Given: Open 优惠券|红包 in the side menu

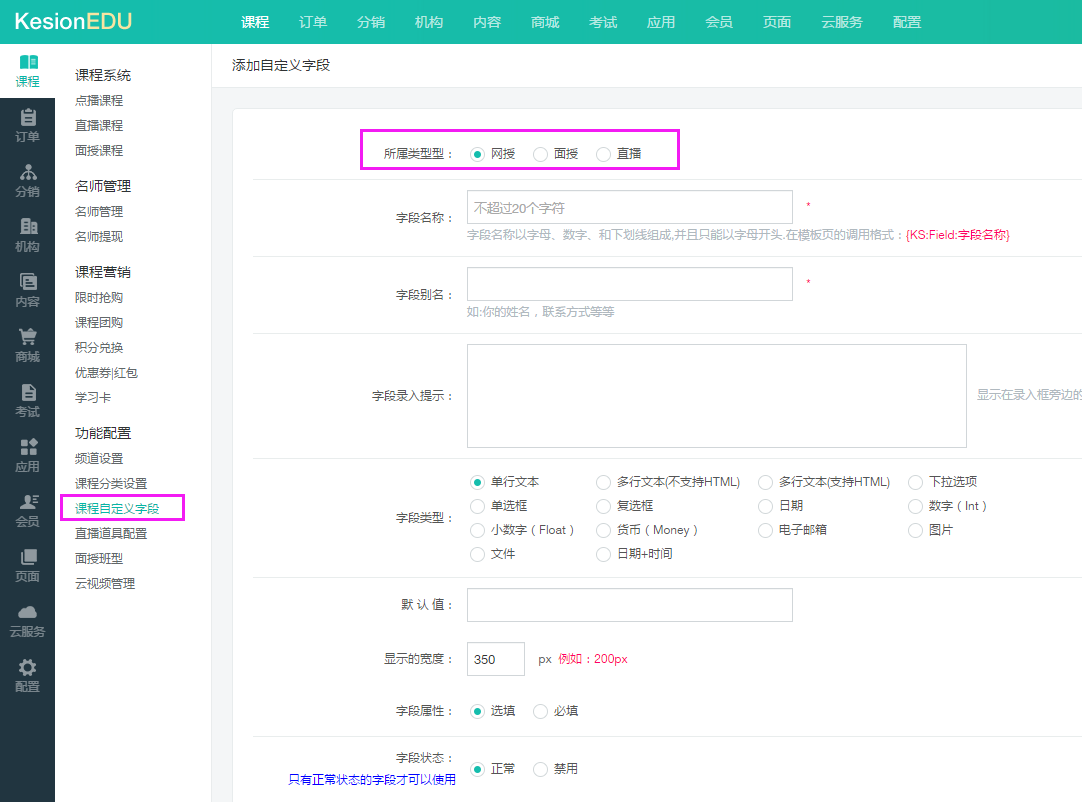Looking at the screenshot, I should tap(106, 373).
